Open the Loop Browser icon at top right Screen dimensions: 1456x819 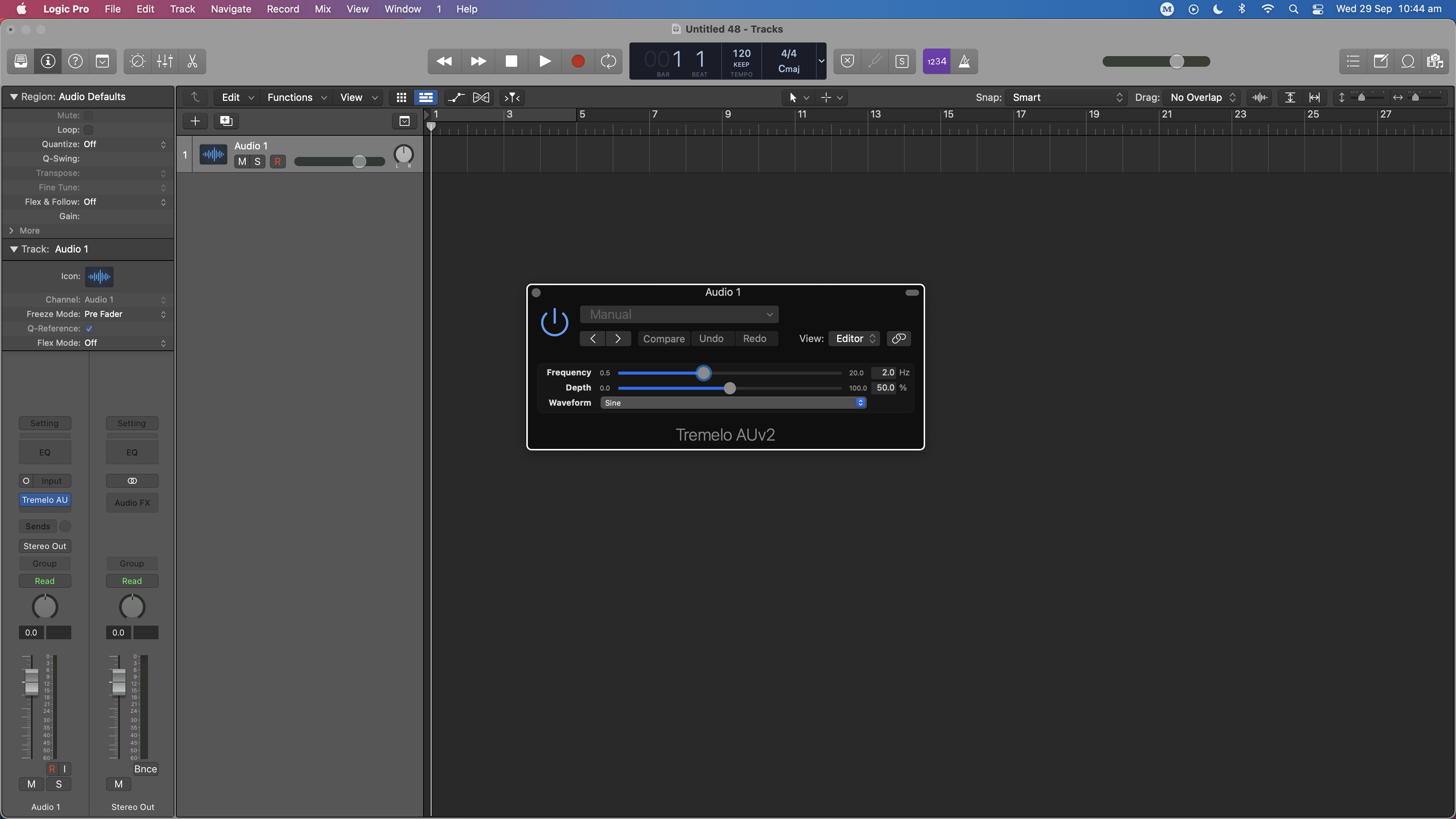[1408, 61]
